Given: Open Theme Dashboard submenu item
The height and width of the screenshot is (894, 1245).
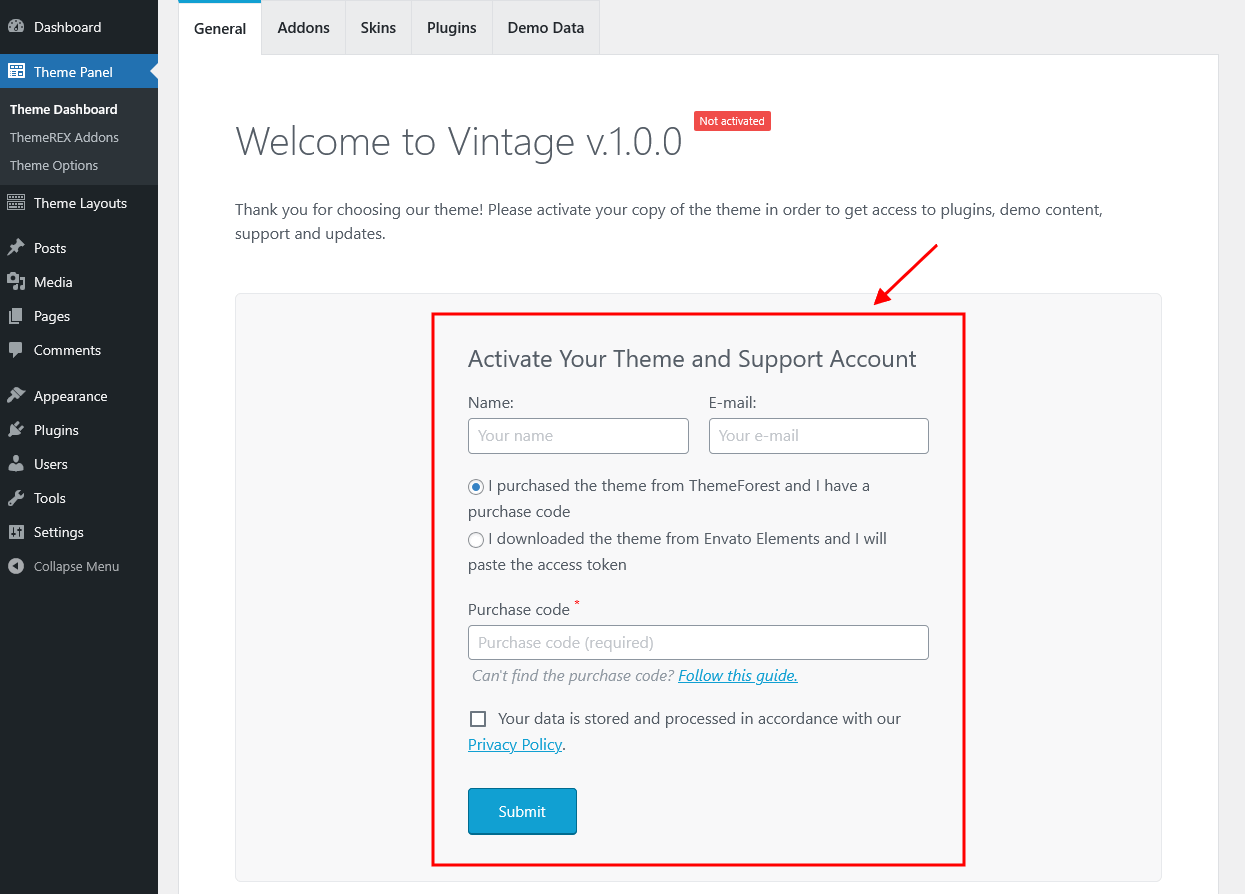Looking at the screenshot, I should pyautogui.click(x=64, y=109).
